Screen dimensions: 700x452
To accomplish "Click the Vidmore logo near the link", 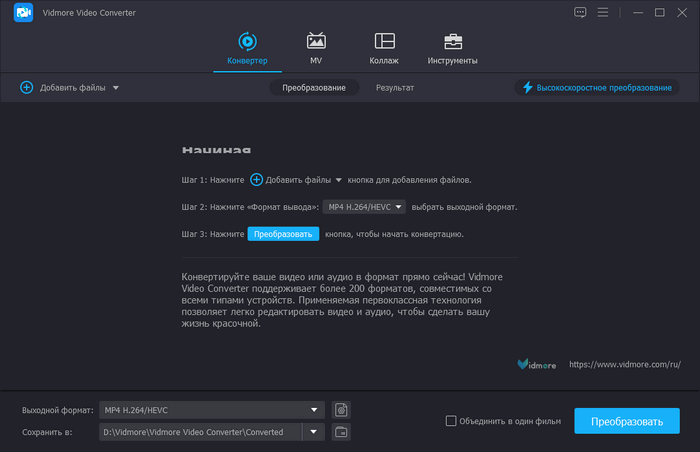I will point(537,364).
